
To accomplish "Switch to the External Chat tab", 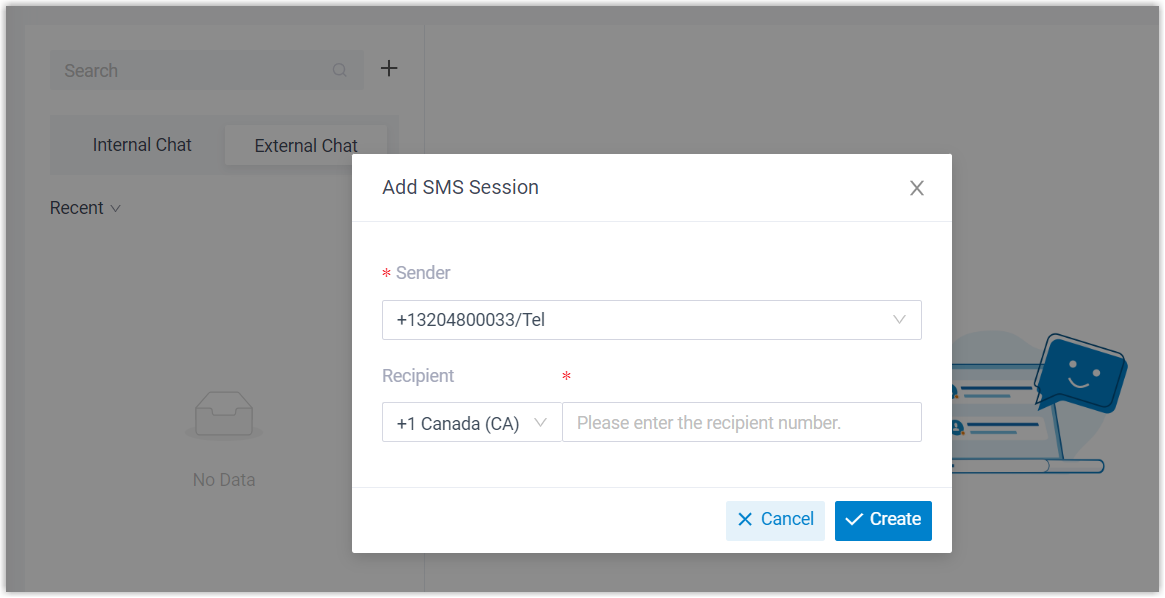I will 305,146.
